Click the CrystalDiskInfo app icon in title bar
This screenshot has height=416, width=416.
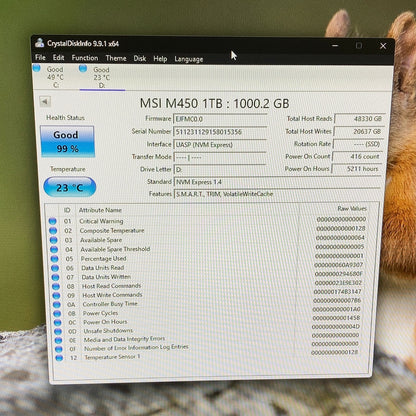coord(40,43)
